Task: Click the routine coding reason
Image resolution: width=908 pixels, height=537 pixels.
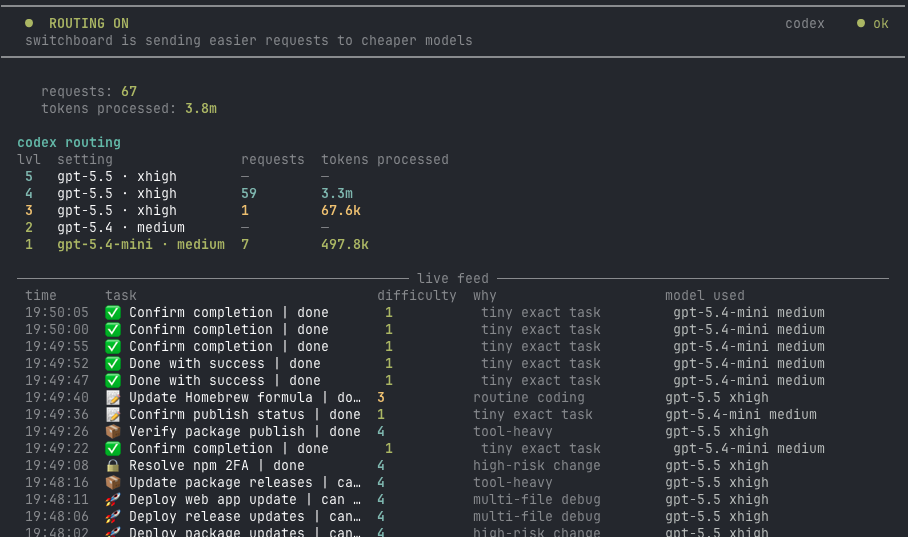Action: [529, 398]
